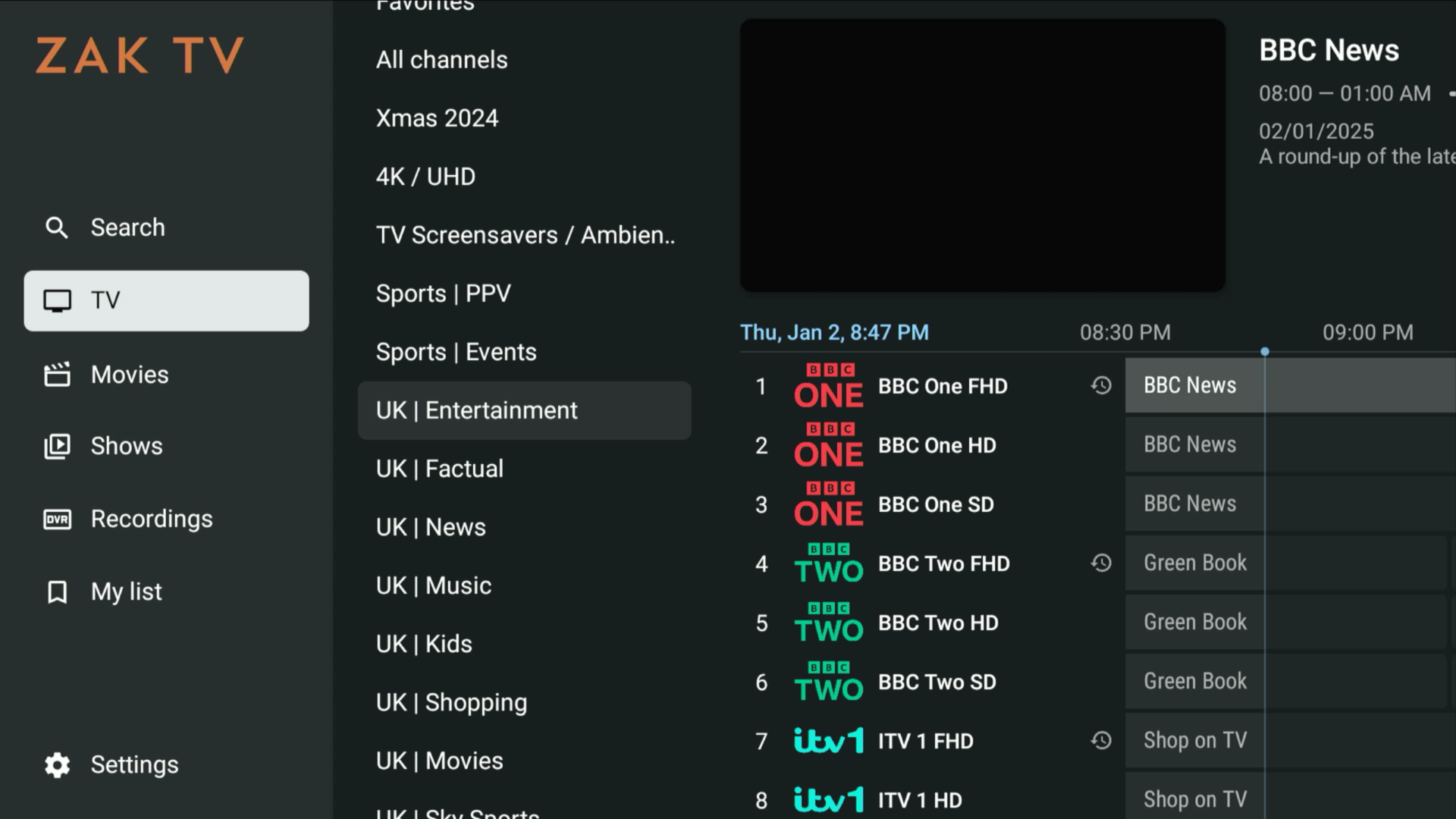Select the TV monitor icon

pos(57,301)
